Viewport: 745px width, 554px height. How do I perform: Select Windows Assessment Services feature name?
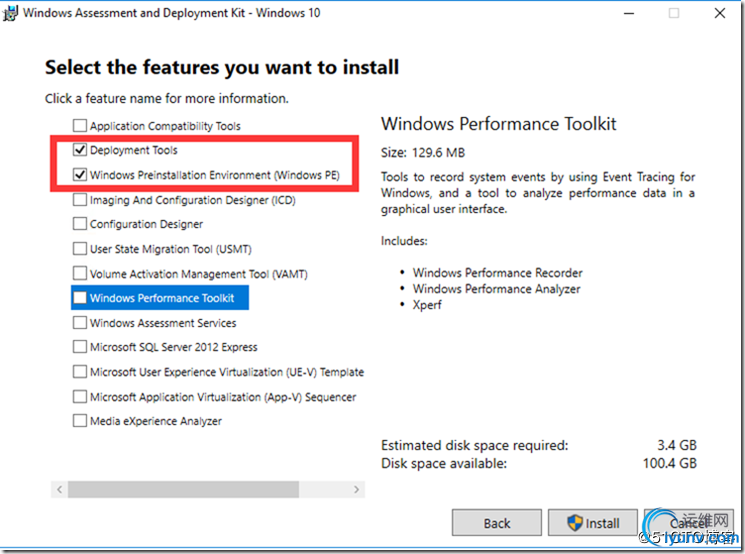click(x=163, y=323)
